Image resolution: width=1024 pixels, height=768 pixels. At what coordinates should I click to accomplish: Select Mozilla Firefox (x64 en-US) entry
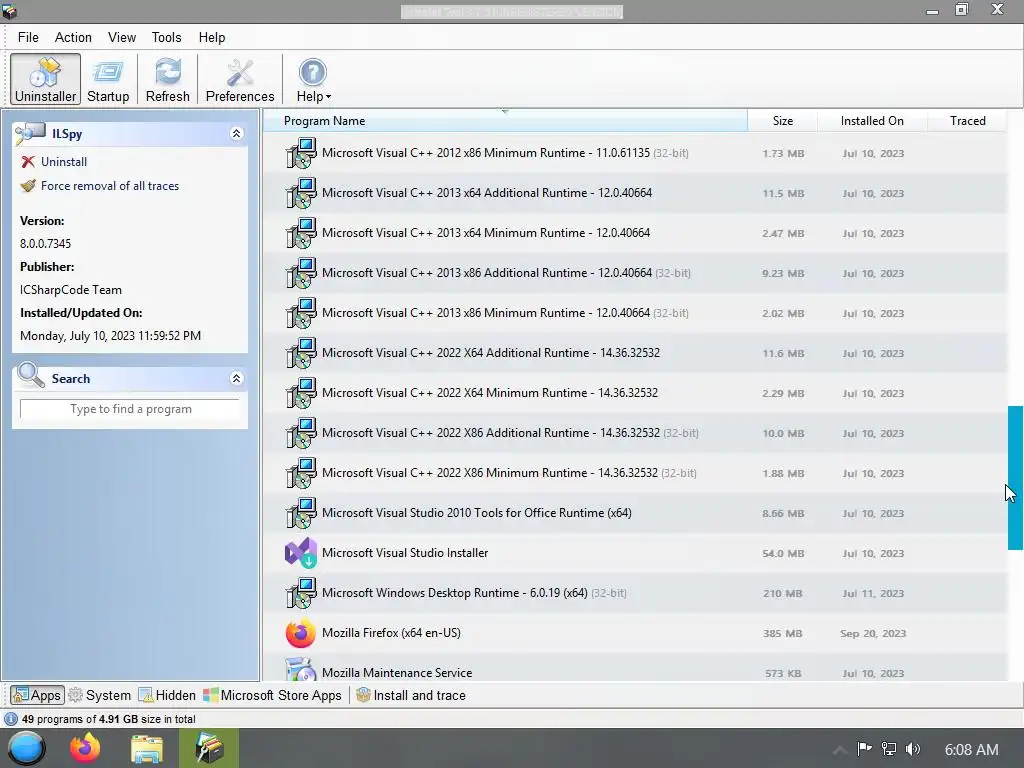pos(635,633)
